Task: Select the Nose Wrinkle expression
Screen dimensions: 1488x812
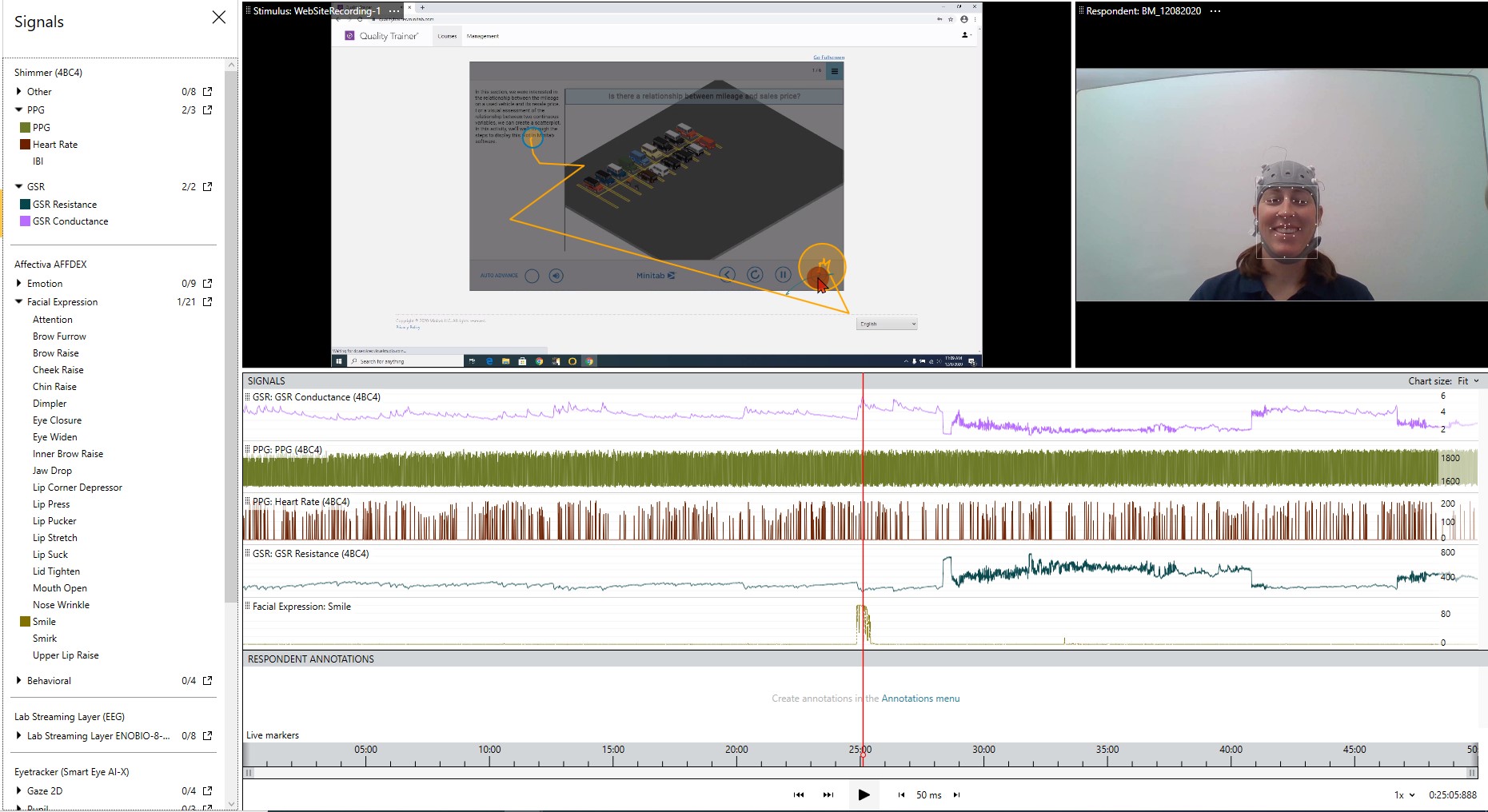Action: [x=61, y=604]
